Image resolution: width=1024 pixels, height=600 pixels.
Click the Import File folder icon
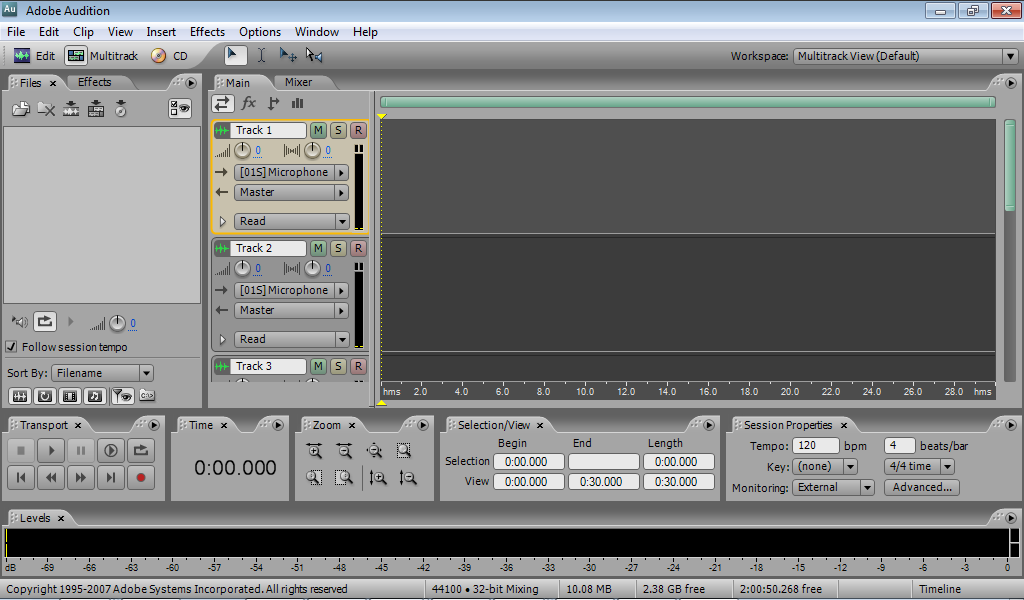pyautogui.click(x=21, y=108)
